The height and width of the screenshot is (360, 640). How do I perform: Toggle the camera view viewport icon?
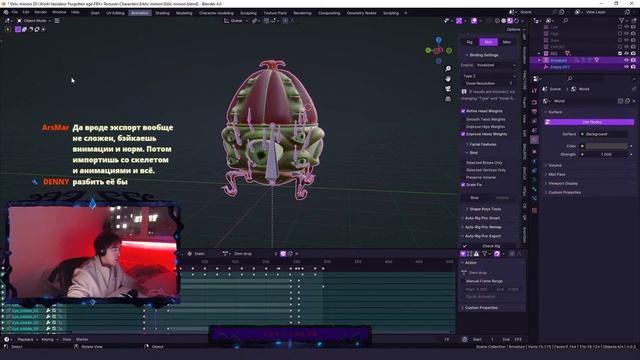pos(448,89)
